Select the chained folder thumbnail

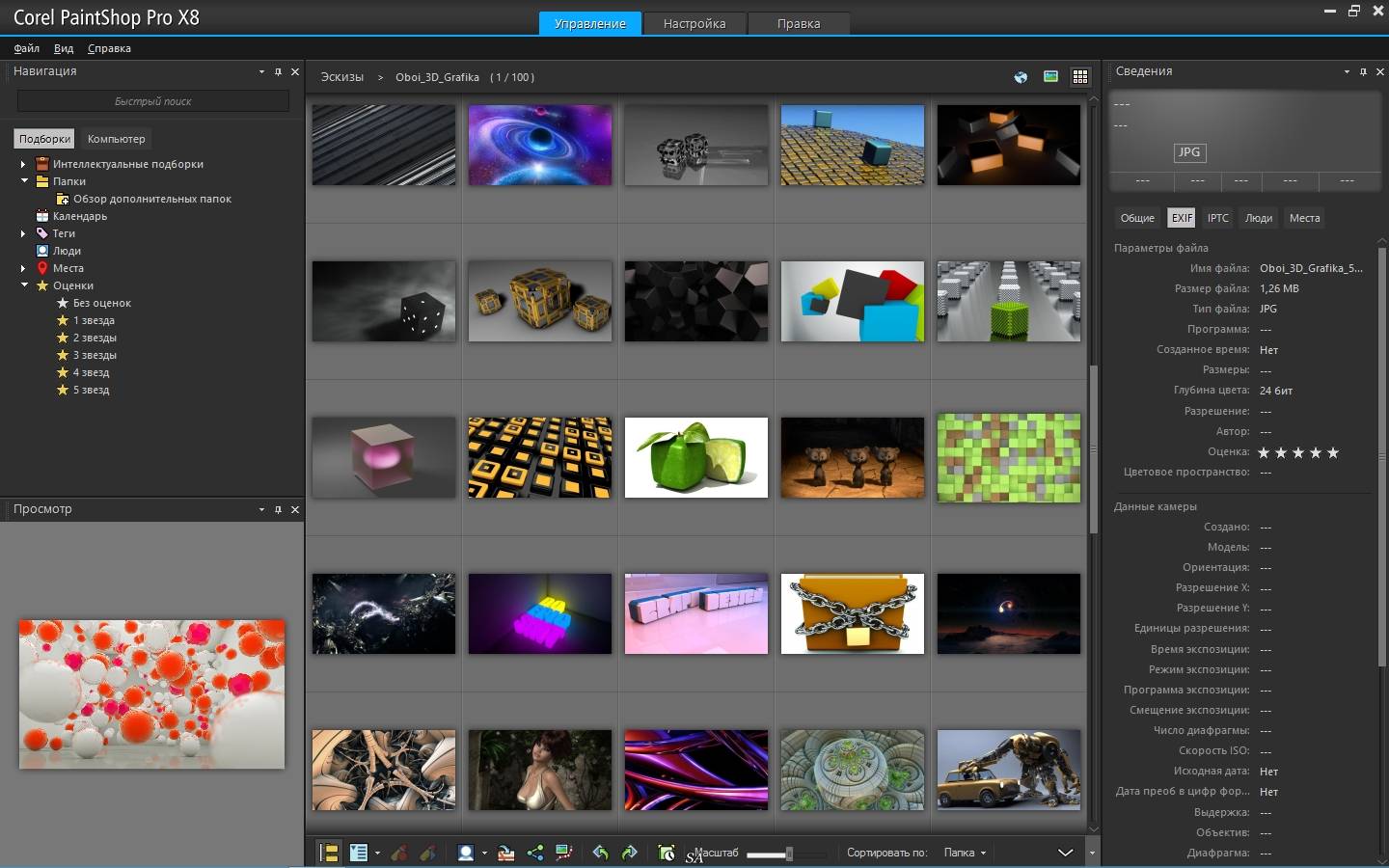click(x=853, y=613)
